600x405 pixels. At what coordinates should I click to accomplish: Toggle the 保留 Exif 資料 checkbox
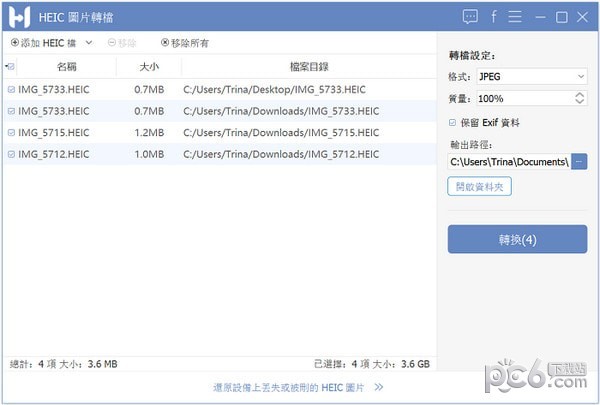(453, 122)
